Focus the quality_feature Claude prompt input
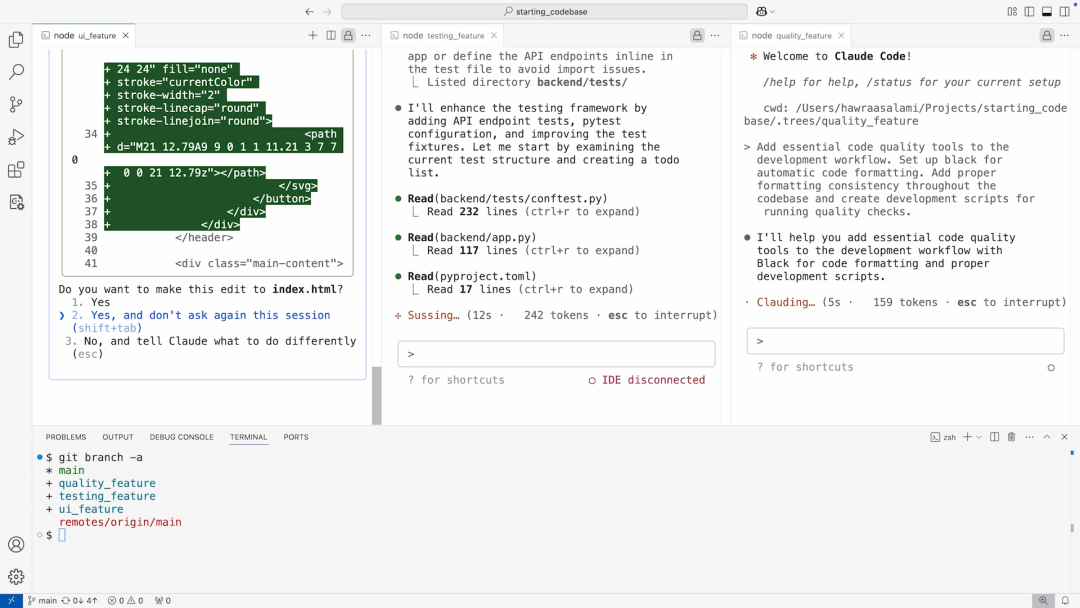The image size is (1080, 608). click(905, 341)
